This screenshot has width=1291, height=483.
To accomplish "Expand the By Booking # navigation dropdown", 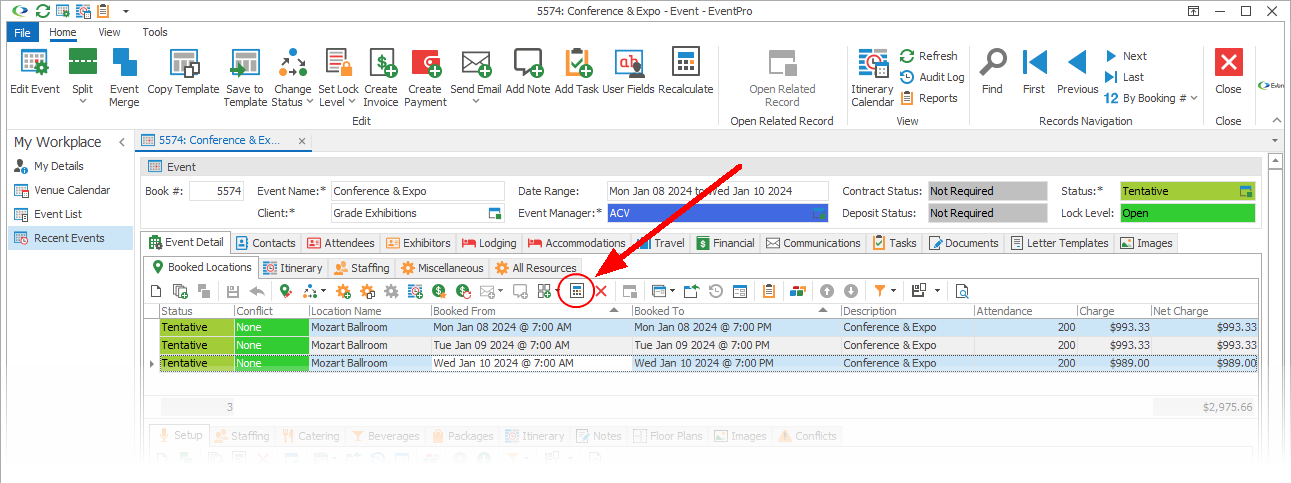I will click(x=1193, y=98).
